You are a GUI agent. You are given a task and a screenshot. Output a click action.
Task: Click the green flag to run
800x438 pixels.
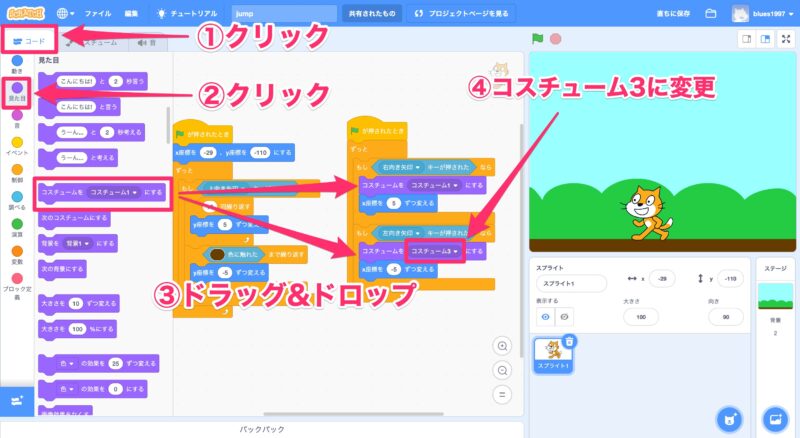537,39
